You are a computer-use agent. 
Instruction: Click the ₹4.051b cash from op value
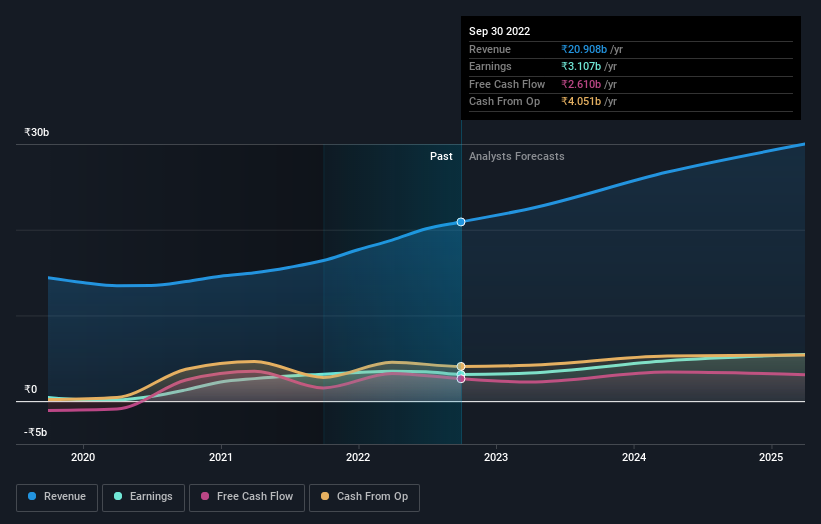click(x=581, y=102)
